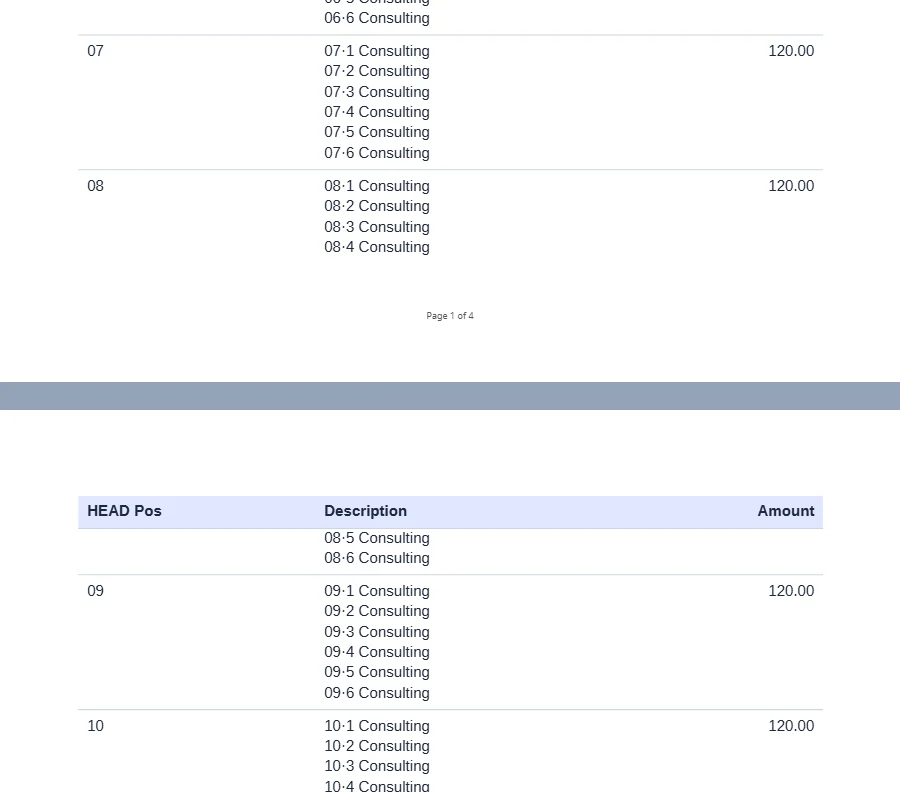
Task: Click the Amount column header
Action: coord(786,511)
